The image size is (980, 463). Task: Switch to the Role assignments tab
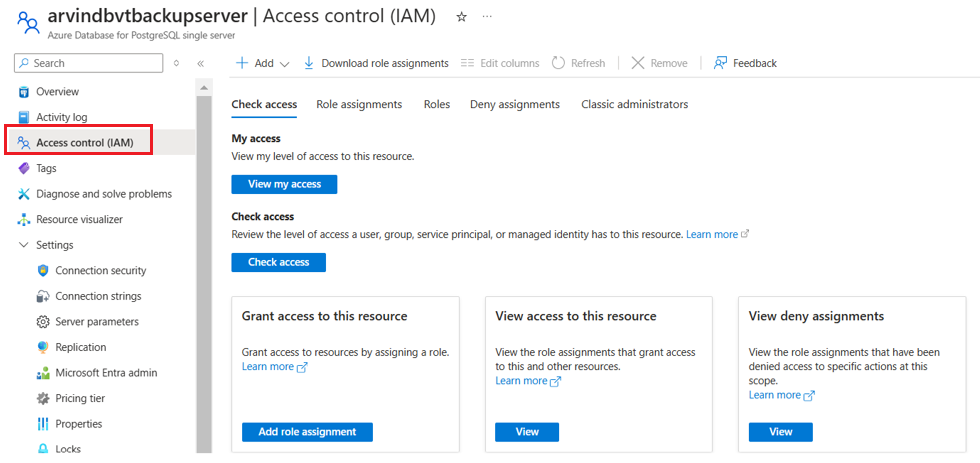tap(359, 104)
